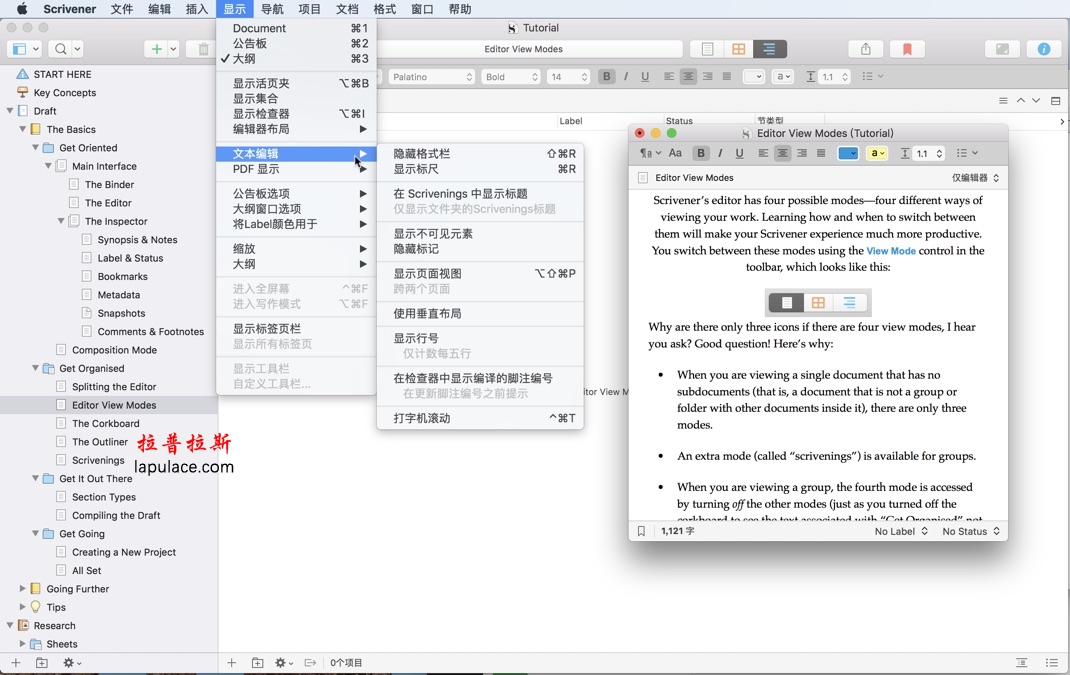This screenshot has height=675, width=1070.
Task: Open the Composition mode icon in toolbar
Action: 1002,49
